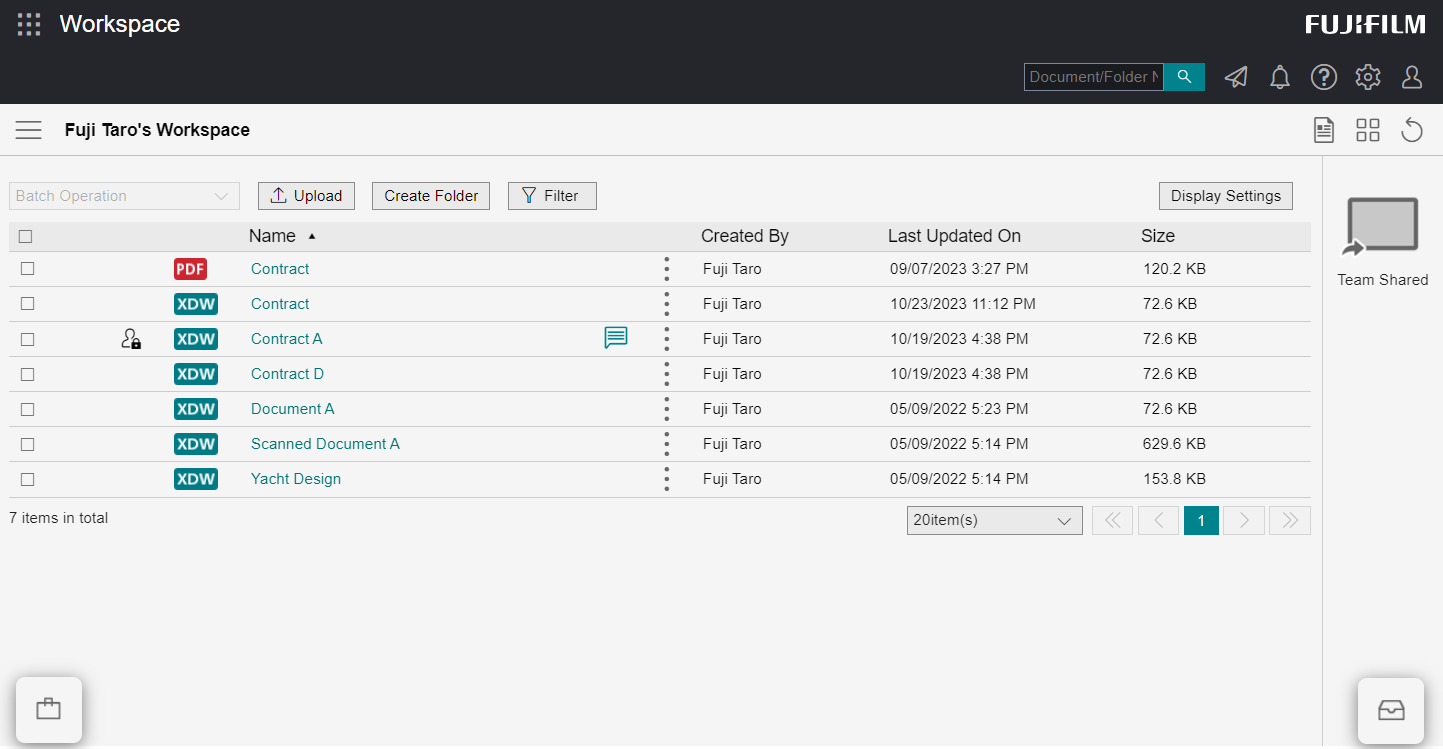Open the three-dot menu for Document A
The image size is (1443, 749).
(667, 409)
